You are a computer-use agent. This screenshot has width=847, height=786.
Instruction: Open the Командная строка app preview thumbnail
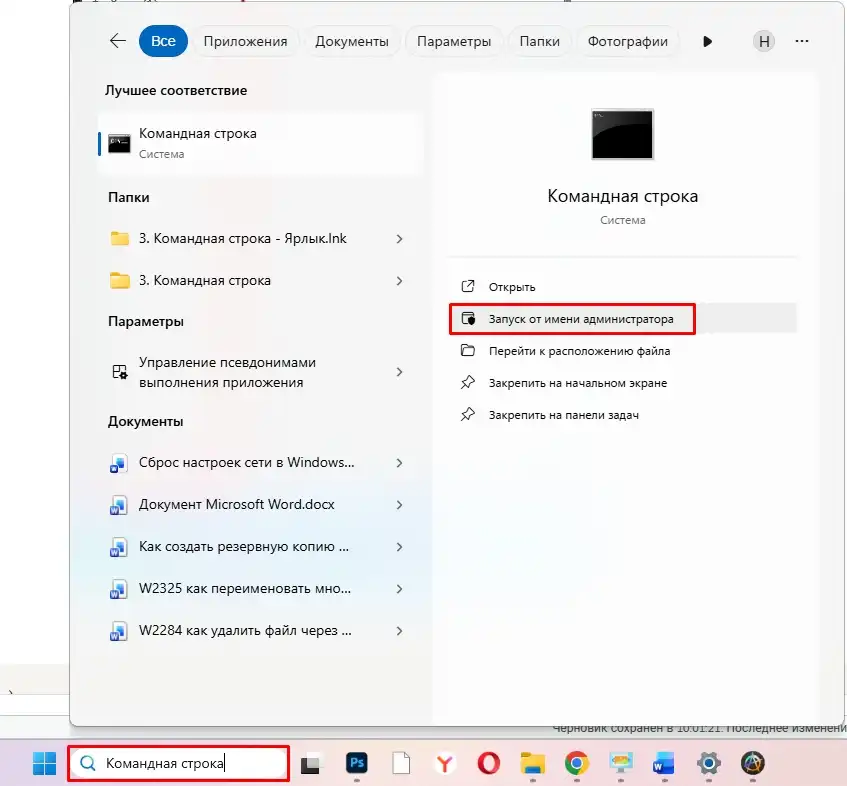pyautogui.click(x=622, y=134)
